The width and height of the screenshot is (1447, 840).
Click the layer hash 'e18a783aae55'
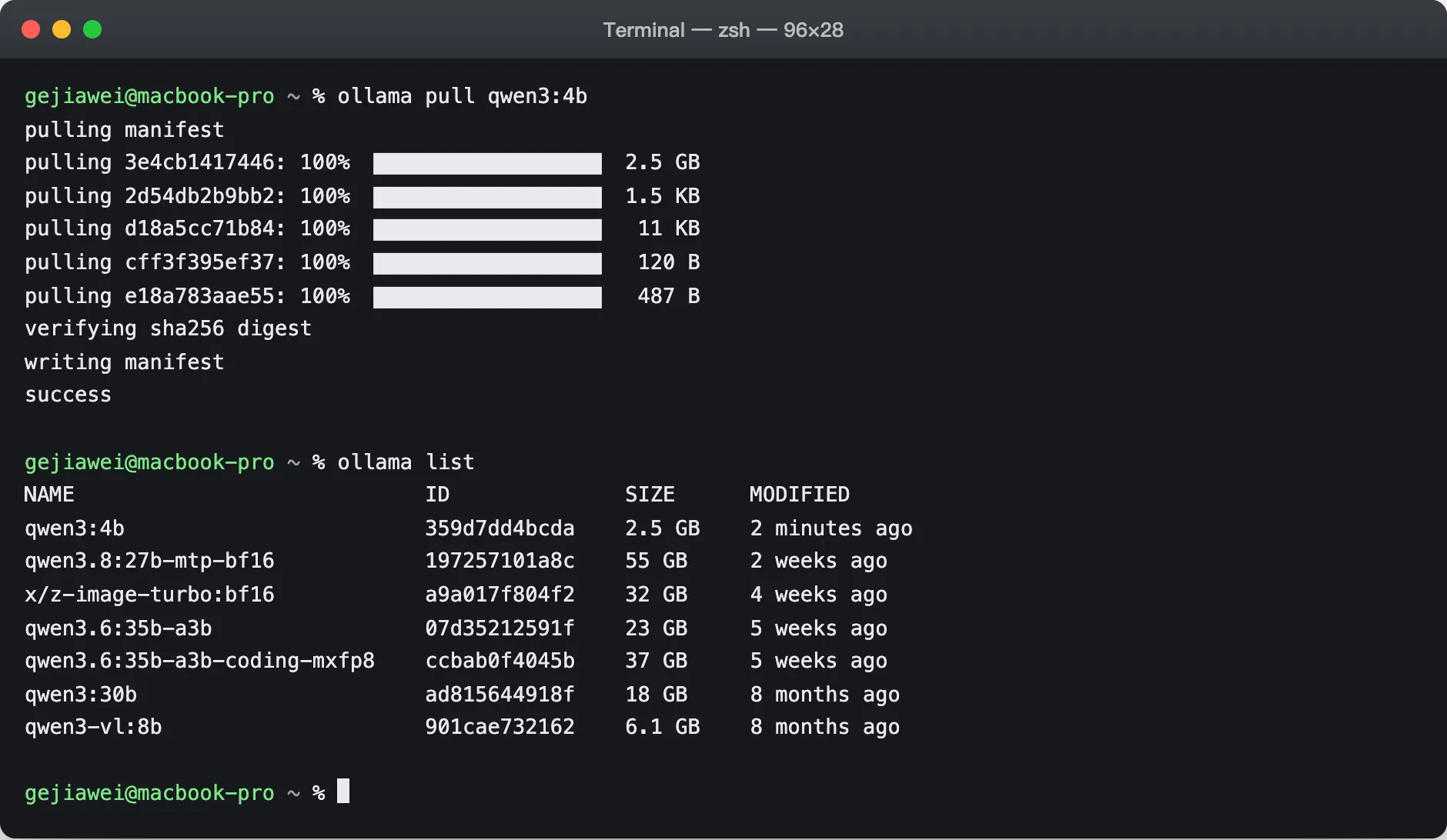(199, 296)
